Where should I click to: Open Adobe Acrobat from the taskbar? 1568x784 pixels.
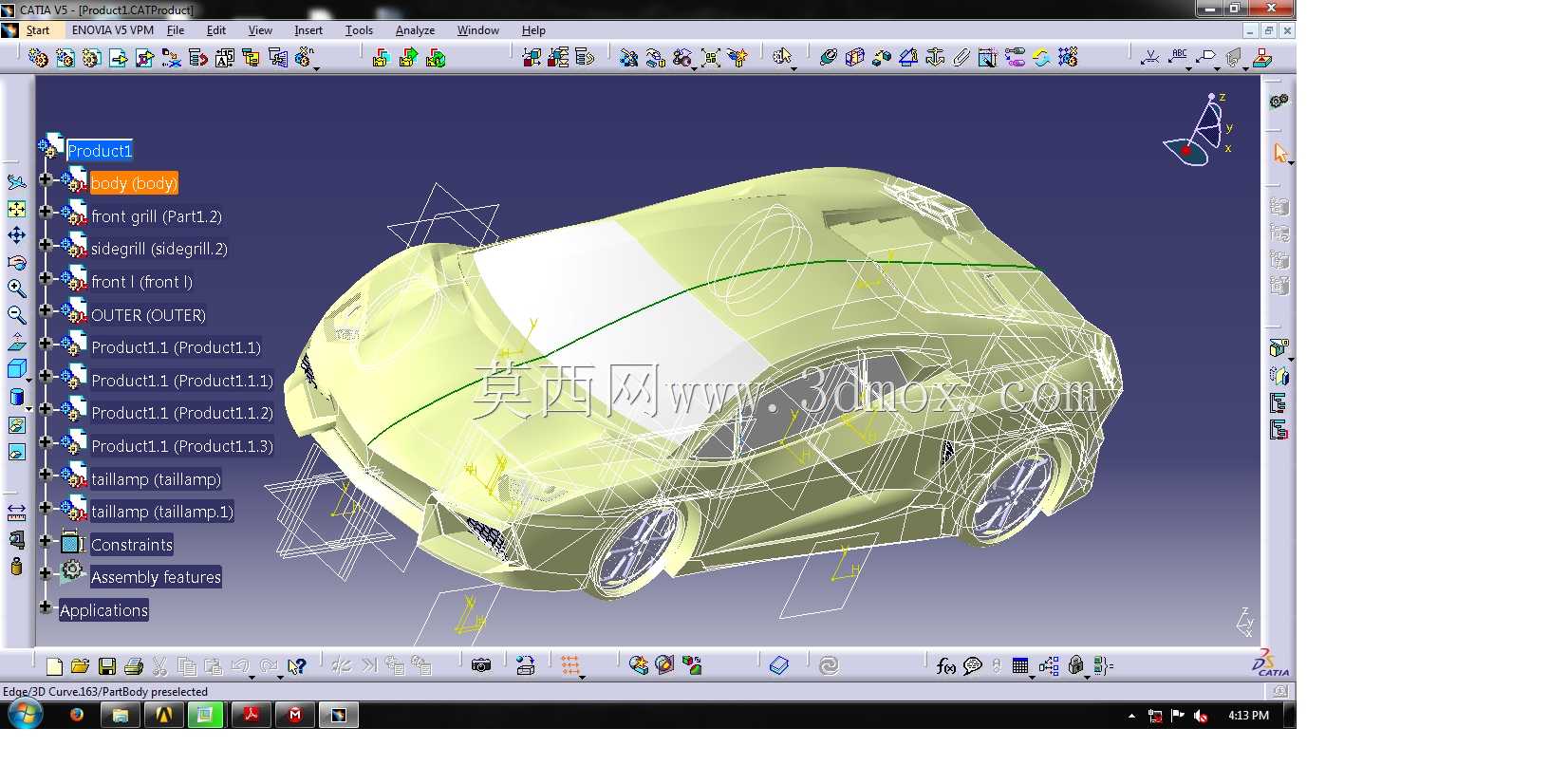click(x=251, y=715)
